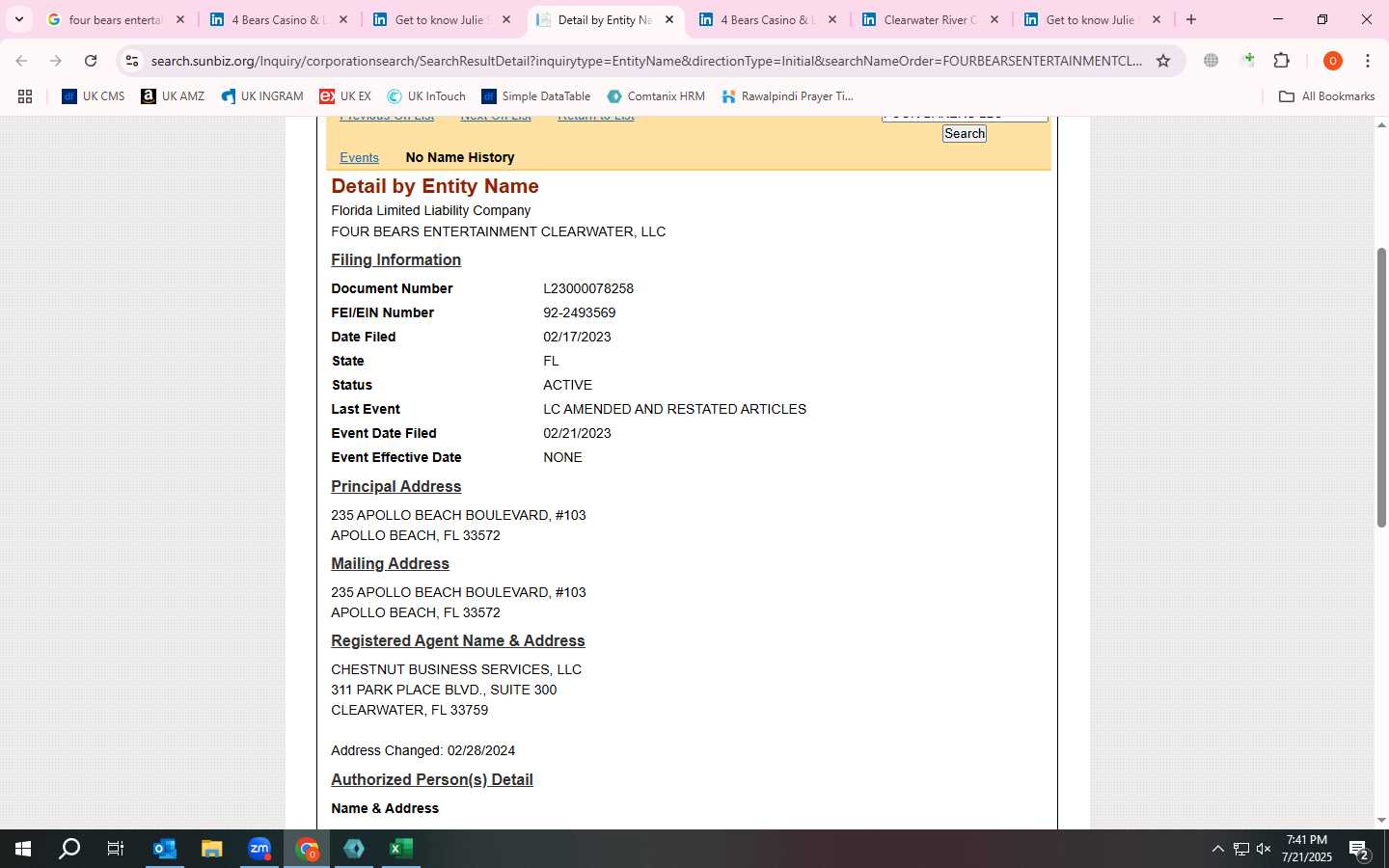Select the FEI/EIN value 92-2493569
Image resolution: width=1389 pixels, height=868 pixels.
(x=579, y=312)
